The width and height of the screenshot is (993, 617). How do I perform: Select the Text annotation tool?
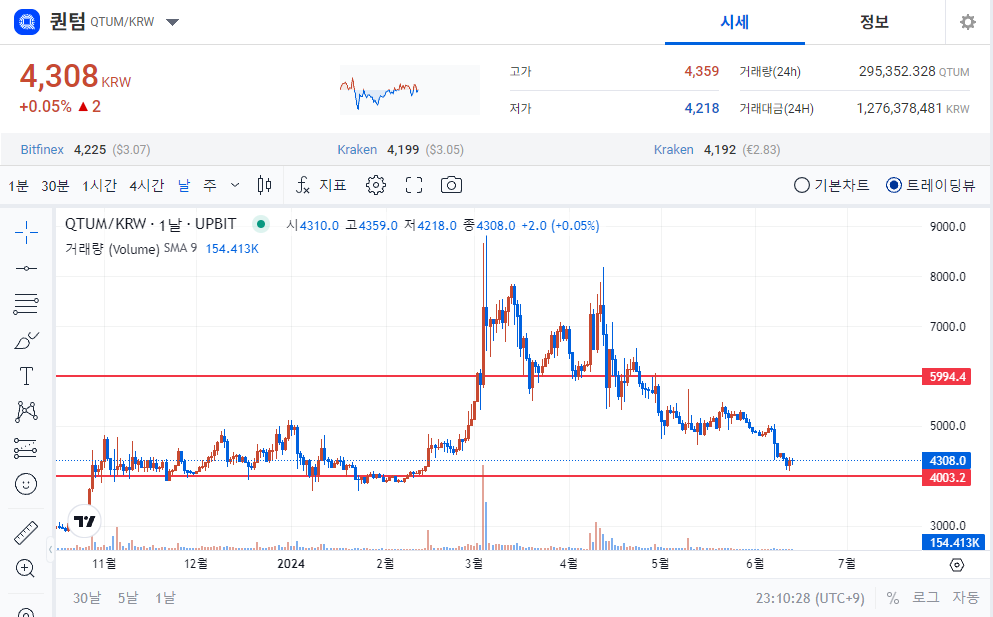click(x=26, y=376)
